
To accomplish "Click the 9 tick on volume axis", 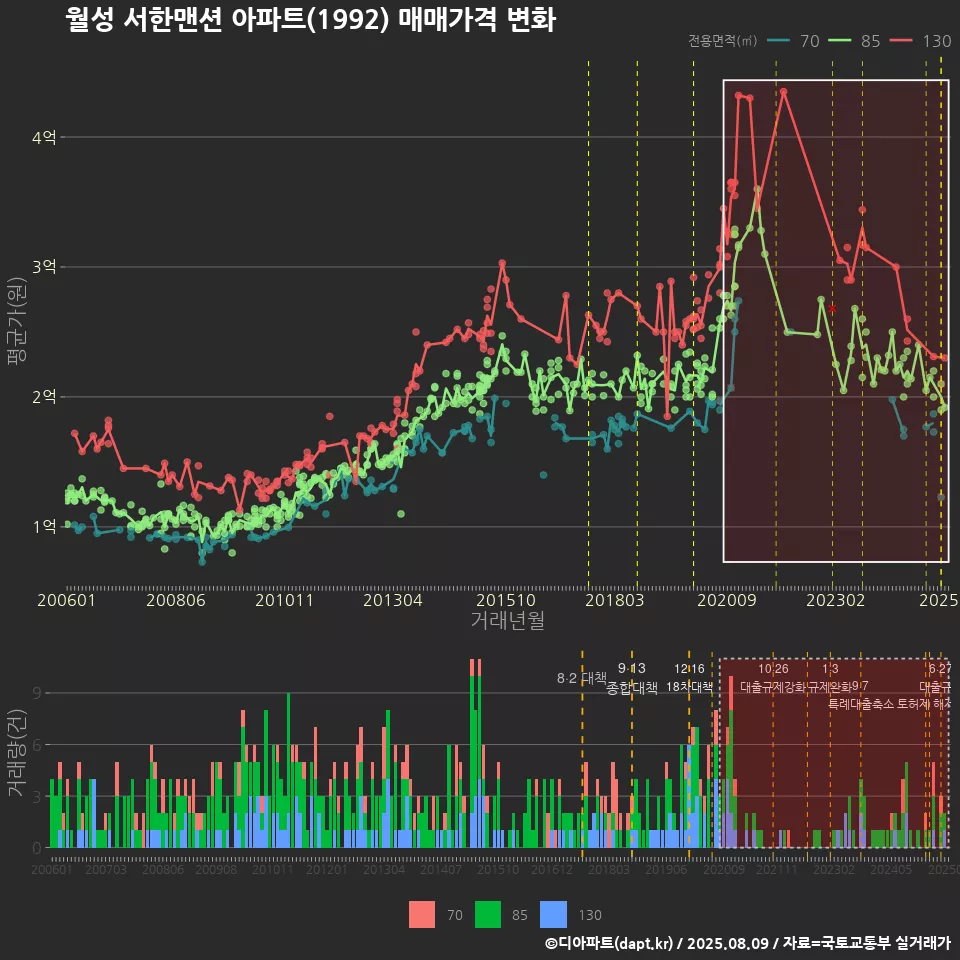I will tap(37, 693).
